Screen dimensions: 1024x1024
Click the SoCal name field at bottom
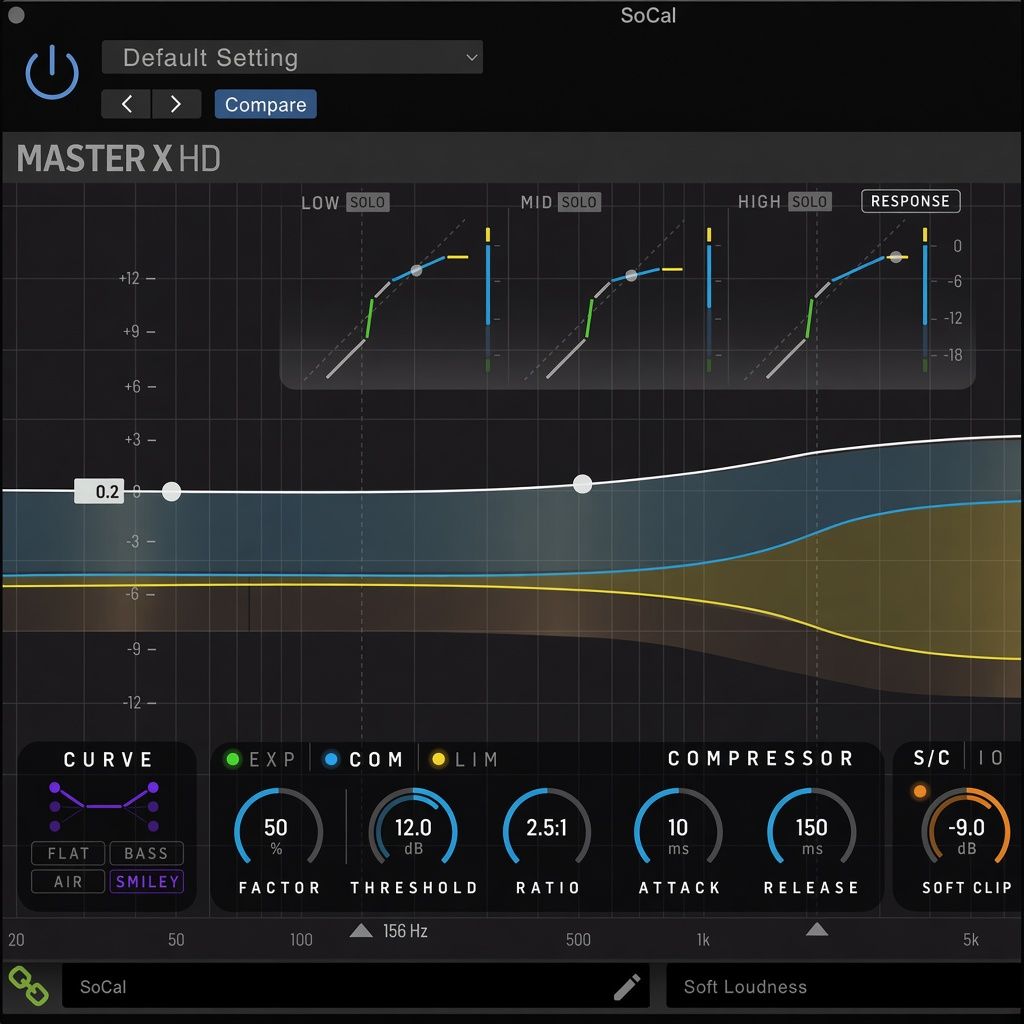tap(356, 986)
